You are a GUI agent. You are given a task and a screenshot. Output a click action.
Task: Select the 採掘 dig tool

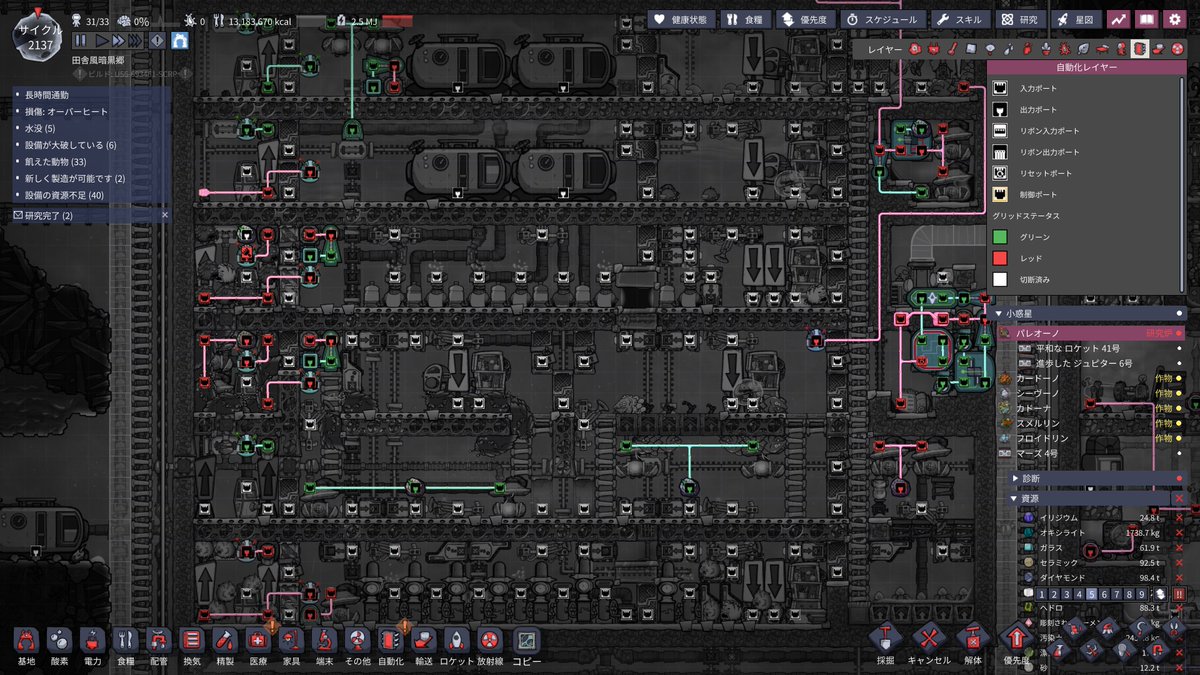click(x=886, y=642)
